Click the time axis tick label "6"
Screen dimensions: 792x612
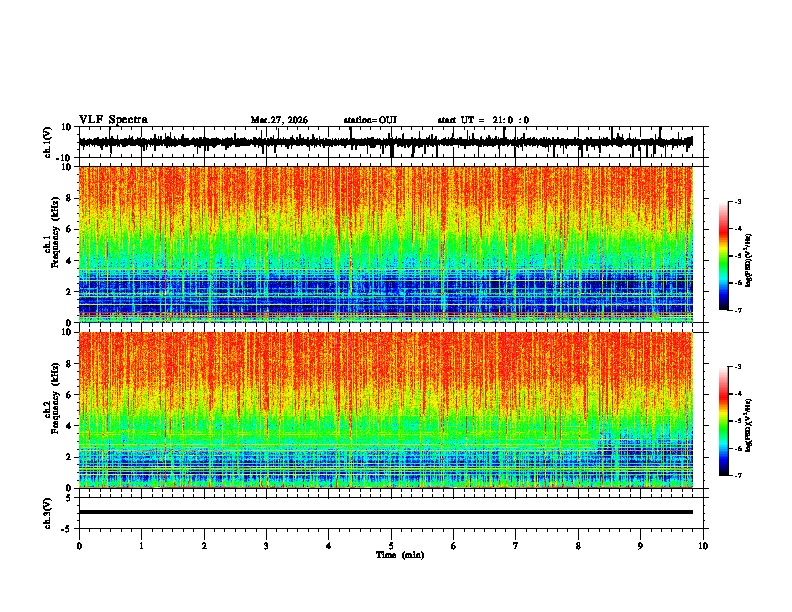pos(454,546)
